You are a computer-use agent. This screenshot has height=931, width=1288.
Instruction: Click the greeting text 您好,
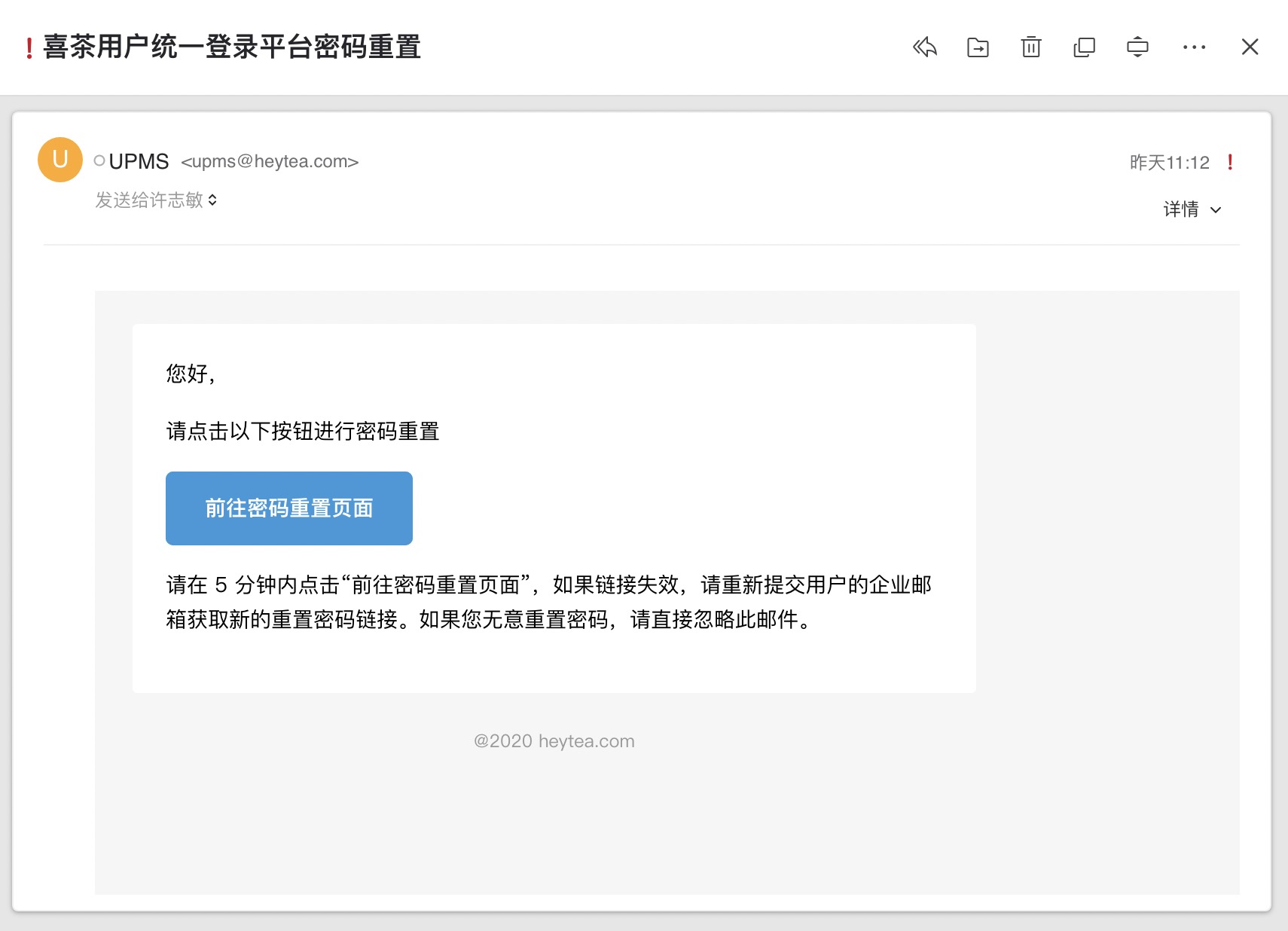click(x=191, y=374)
